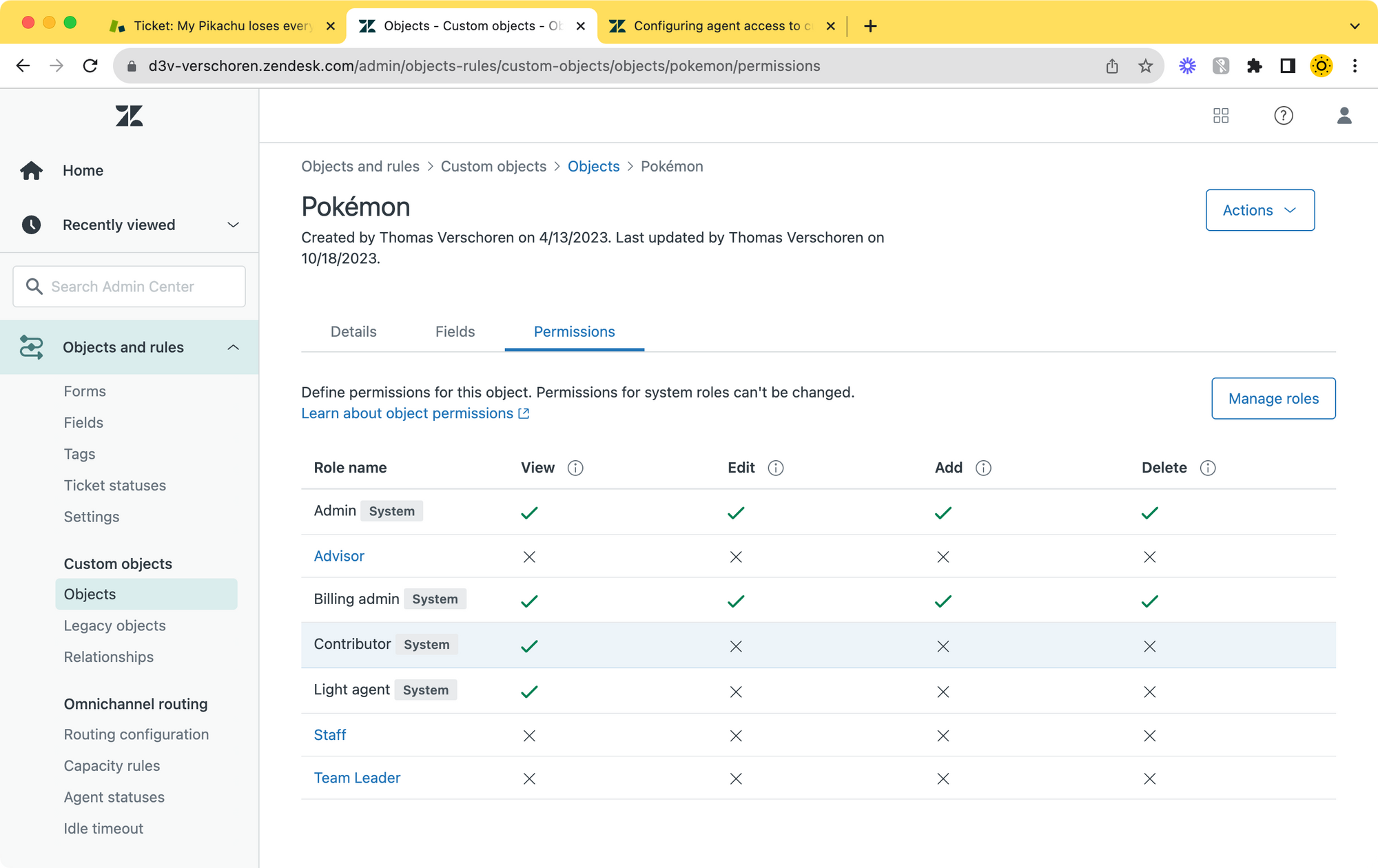Click the Delete column info icon

coord(1207,468)
